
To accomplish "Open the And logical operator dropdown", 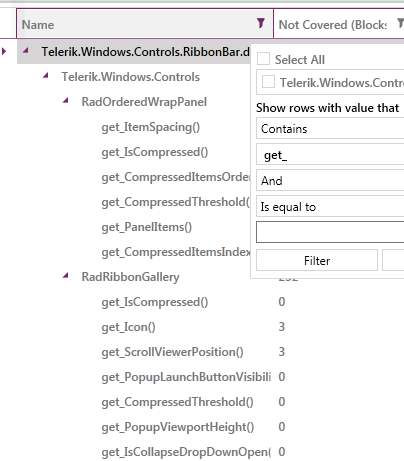I will point(330,180).
